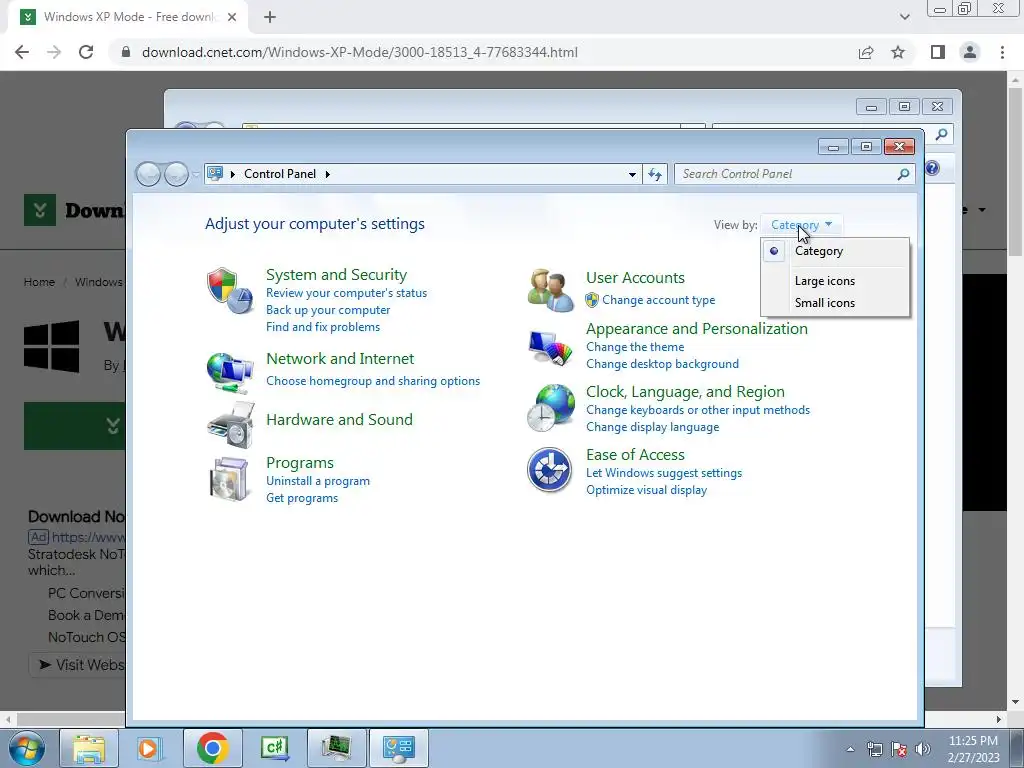The width and height of the screenshot is (1024, 768).
Task: Click the Control Panel forward arrow button
Action: 176,174
